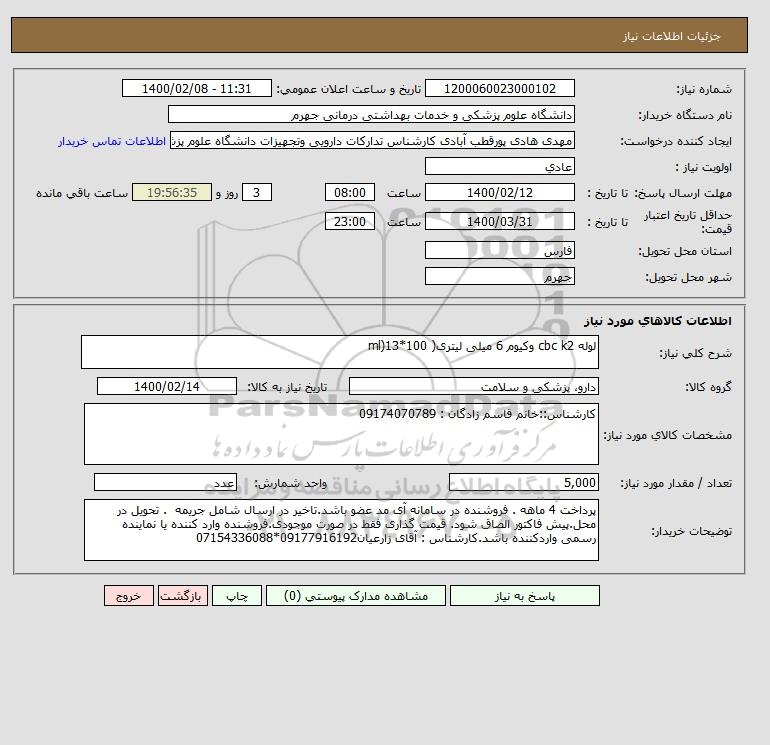Viewport: 770px width, 745px height.
Task: Click the remaining days field showing 3
Action: [x=257, y=193]
